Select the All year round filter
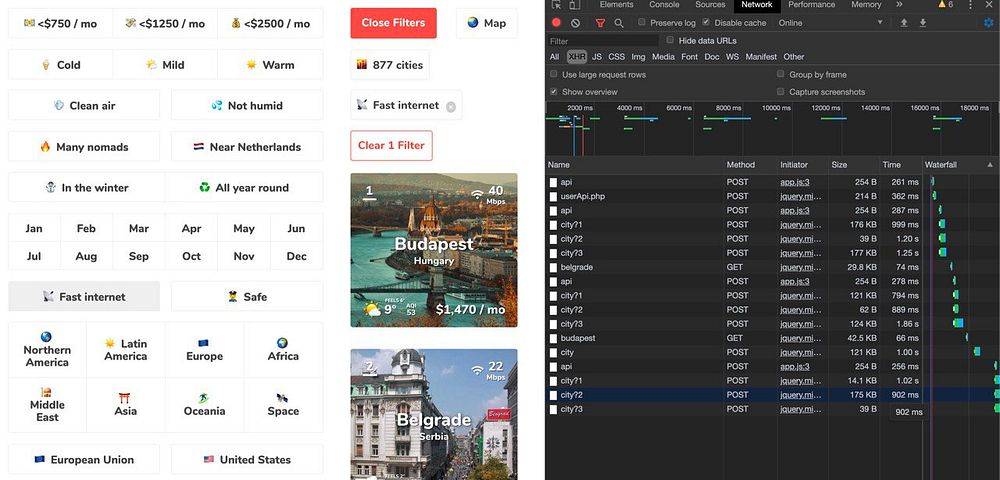The width and height of the screenshot is (1000, 480). 244,187
